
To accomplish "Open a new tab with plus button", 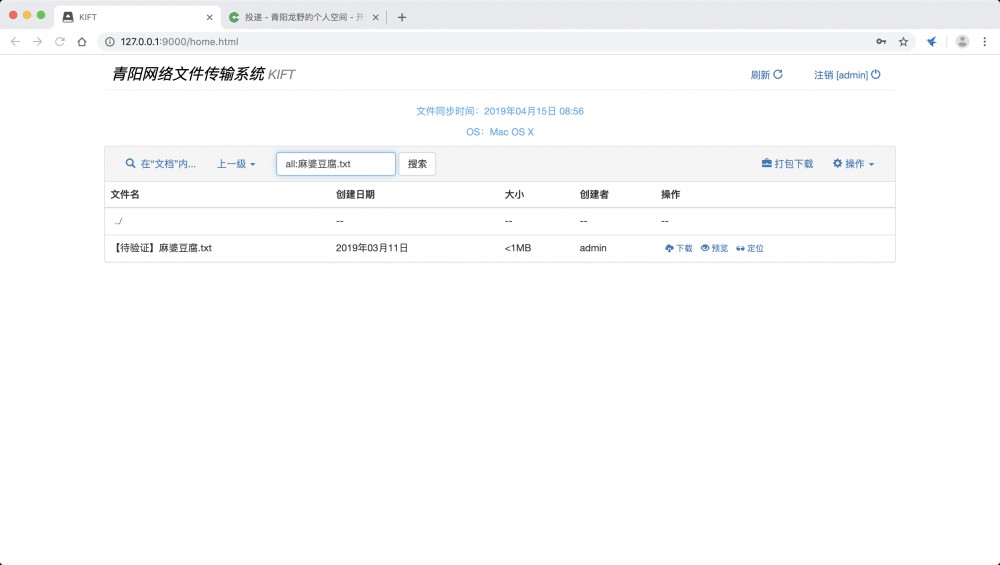I will click(x=402, y=17).
